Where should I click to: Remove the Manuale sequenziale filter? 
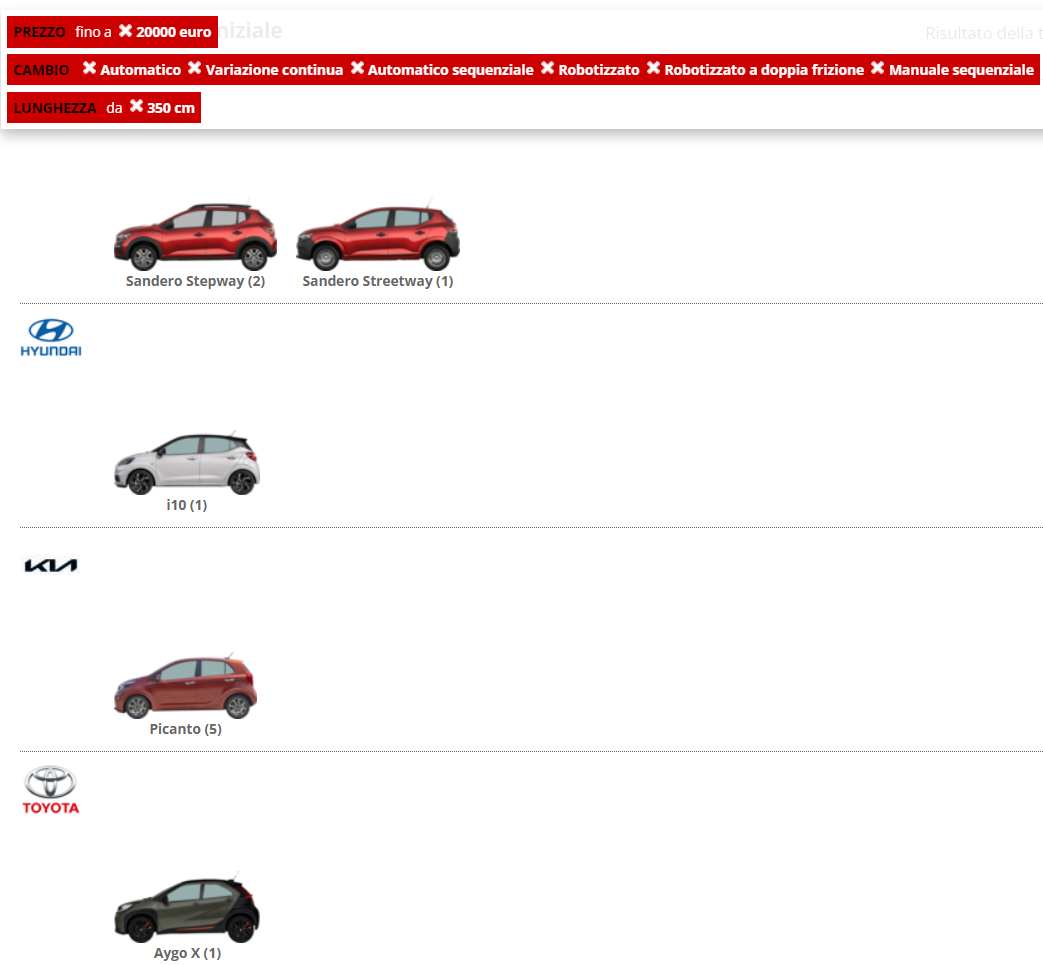pyautogui.click(x=878, y=68)
